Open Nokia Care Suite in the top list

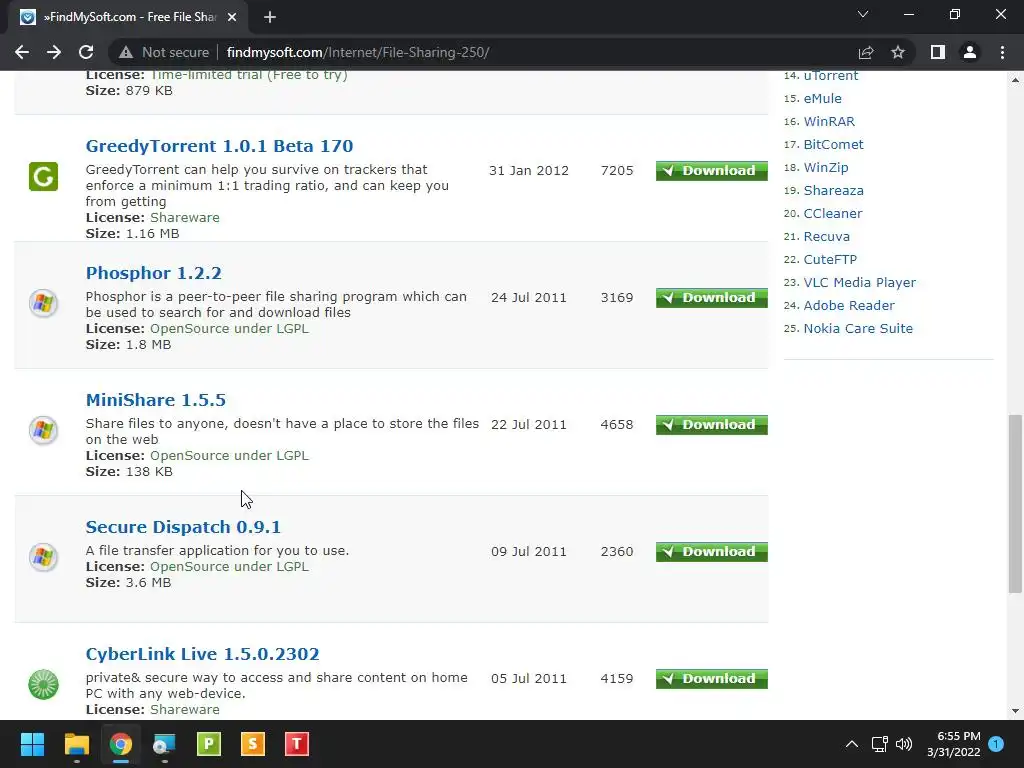[858, 328]
